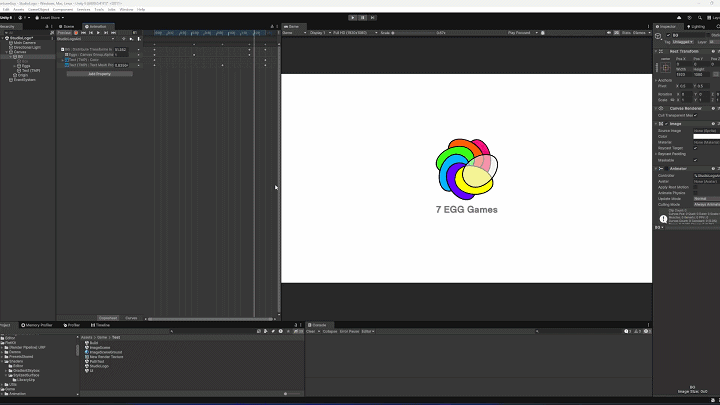
Task: Click the Curves button in the Animation window
Action: click(131, 318)
